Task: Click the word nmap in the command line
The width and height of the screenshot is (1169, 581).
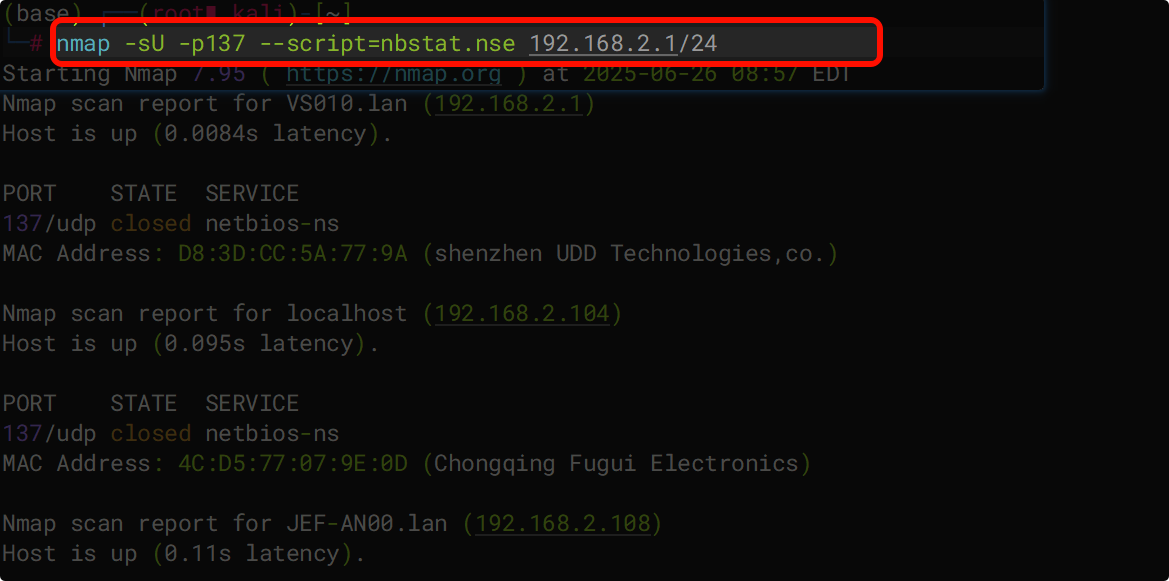Action: pos(83,43)
